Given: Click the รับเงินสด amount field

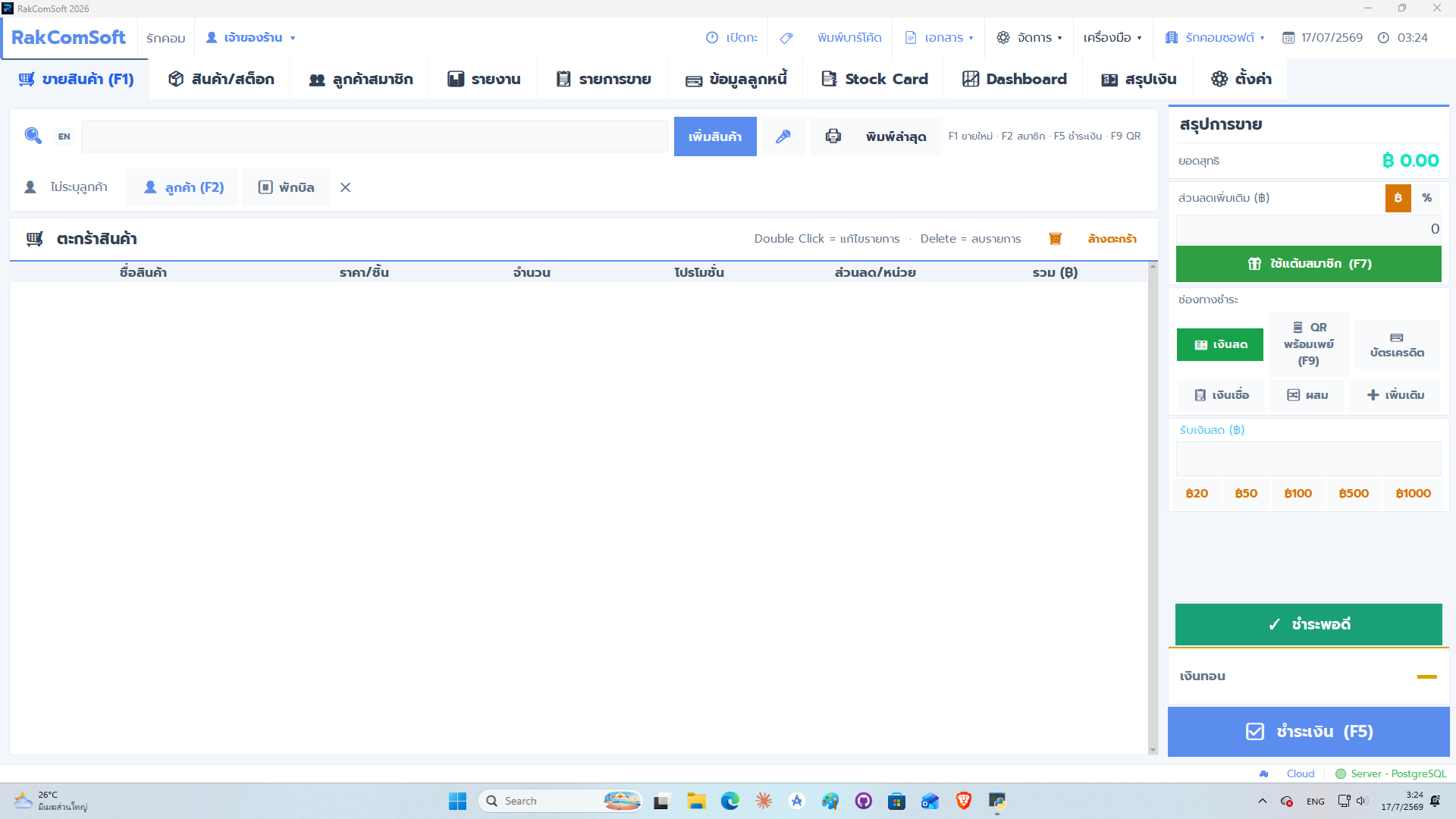Looking at the screenshot, I should point(1309,459).
